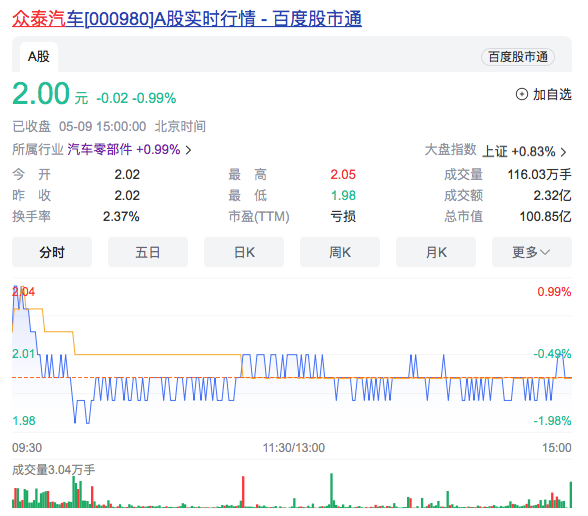The height and width of the screenshot is (516, 588).
Task: Click the 最高 value 2.05
Action: point(343,174)
